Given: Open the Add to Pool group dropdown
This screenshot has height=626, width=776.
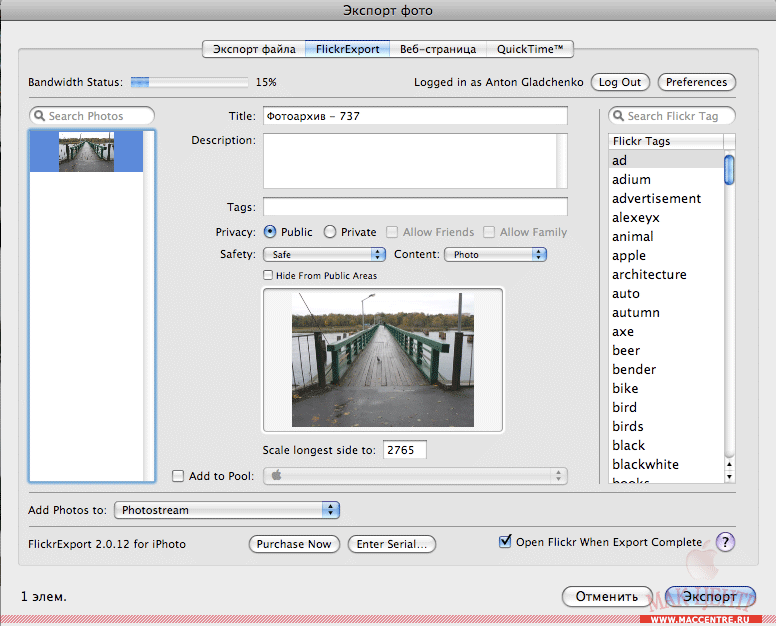Looking at the screenshot, I should click(415, 476).
